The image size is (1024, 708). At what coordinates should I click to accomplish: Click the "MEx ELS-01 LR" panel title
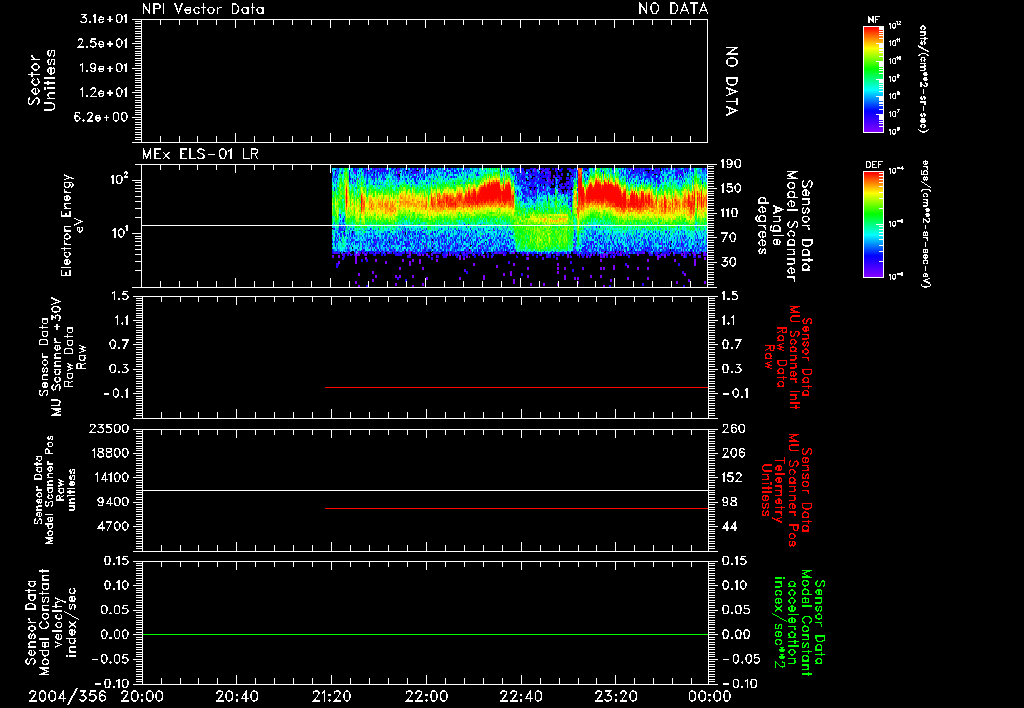200,155
